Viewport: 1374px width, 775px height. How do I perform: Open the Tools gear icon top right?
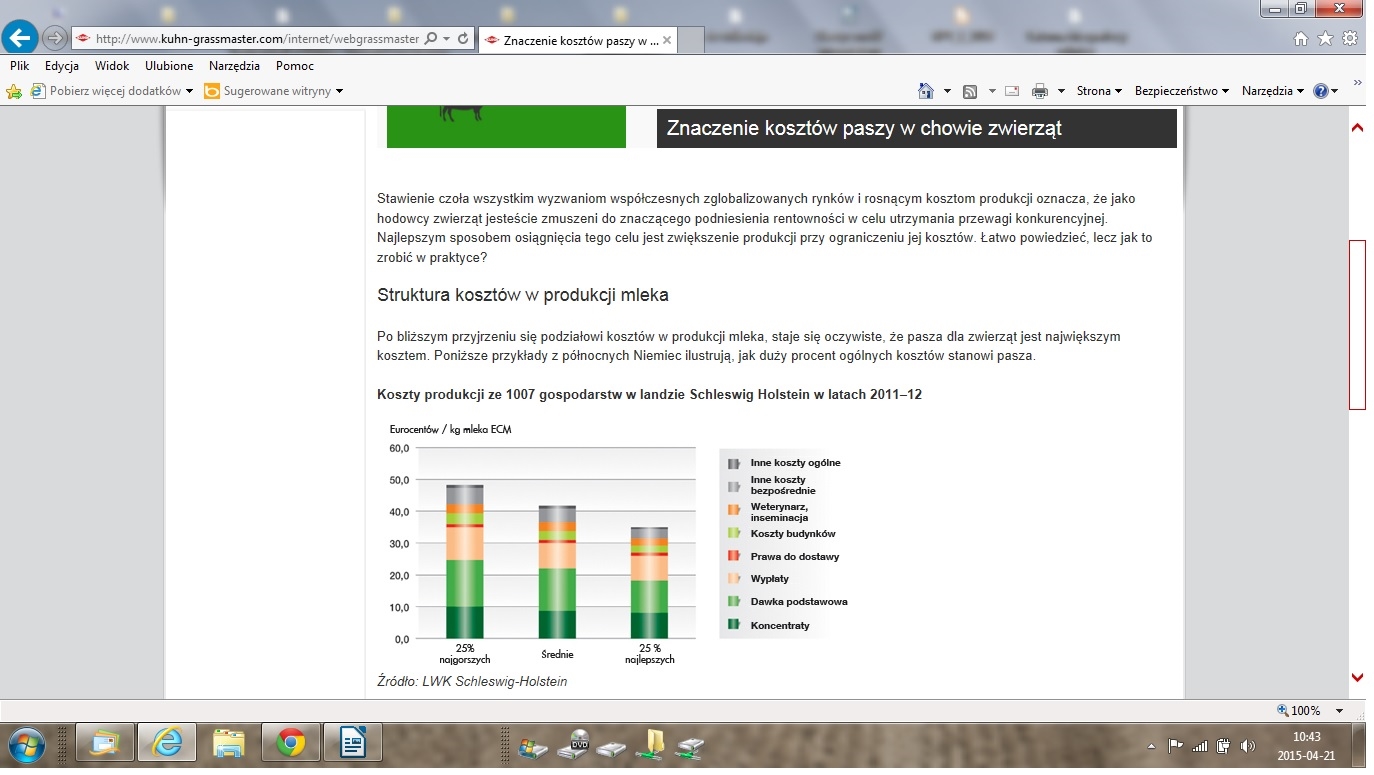pos(1350,38)
